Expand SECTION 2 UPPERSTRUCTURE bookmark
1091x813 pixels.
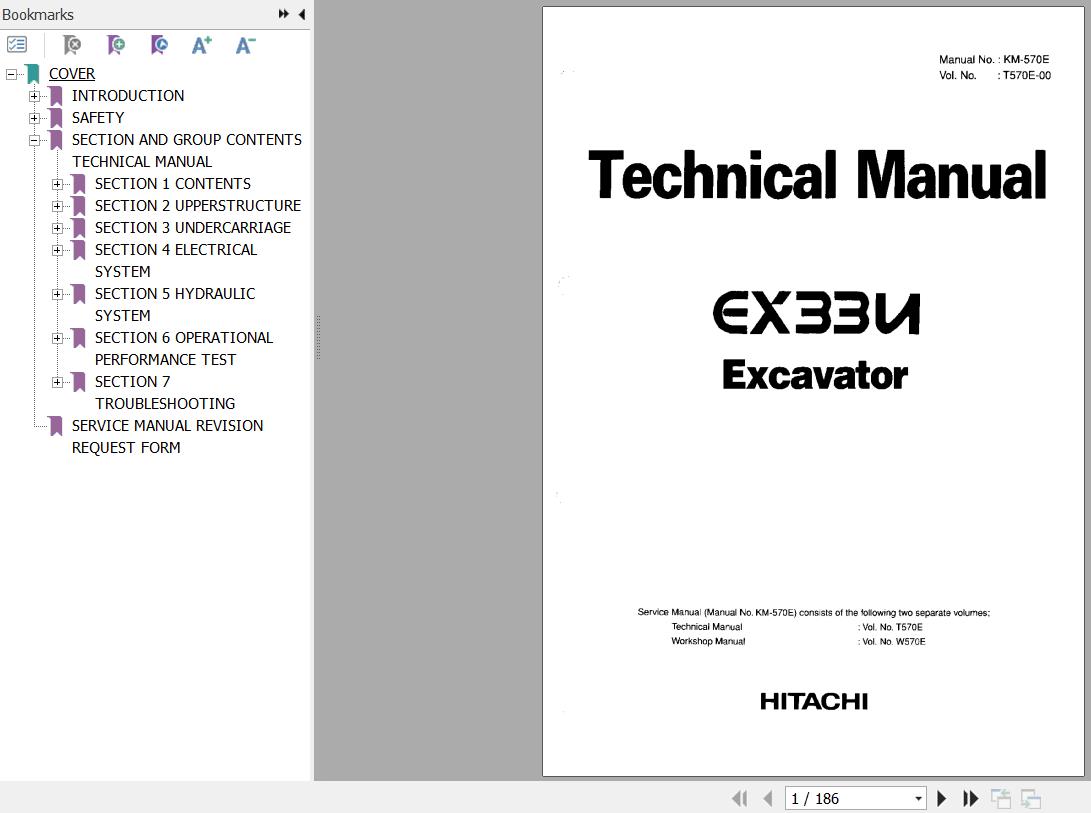pos(57,206)
